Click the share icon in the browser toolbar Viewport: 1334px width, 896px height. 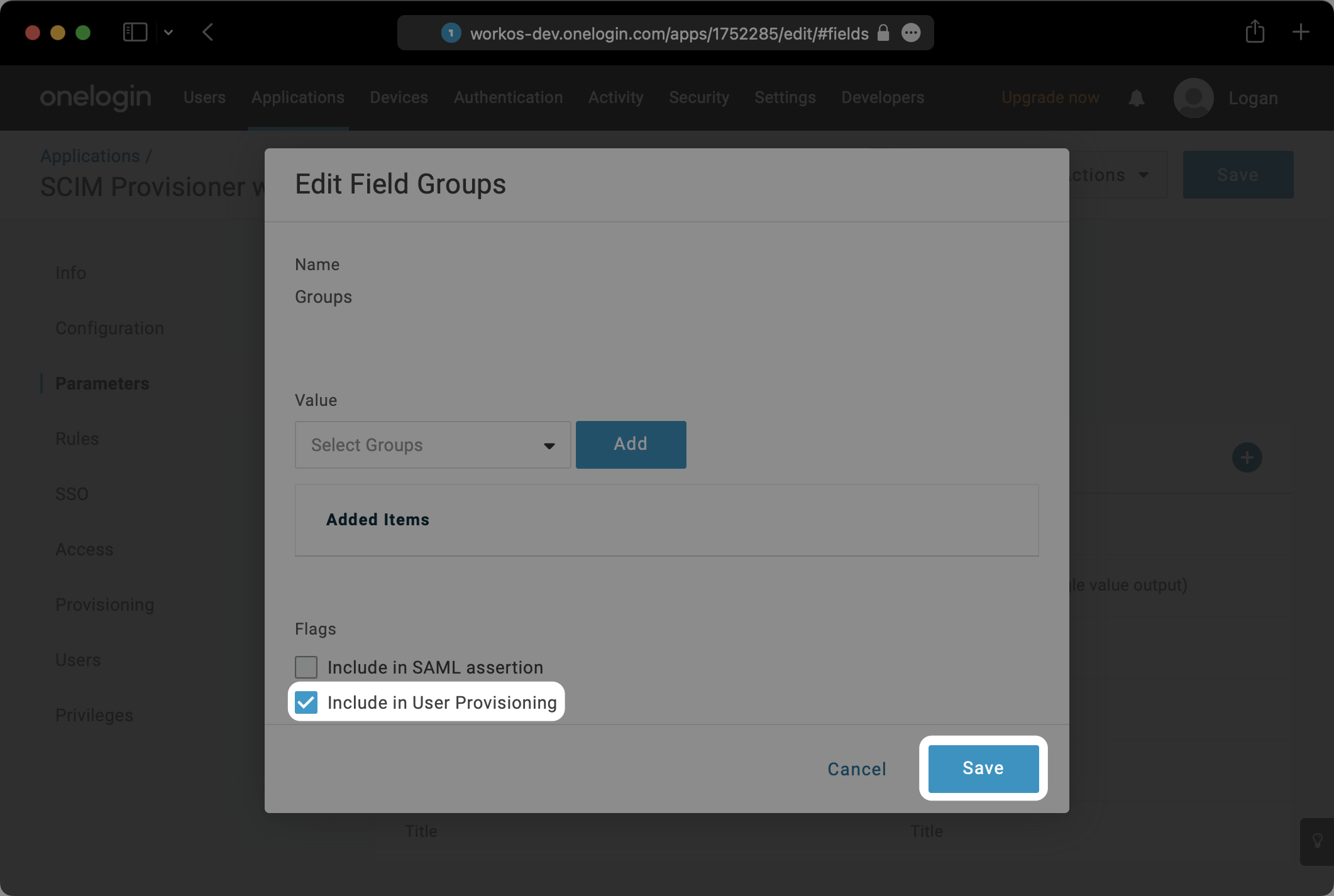click(1255, 31)
